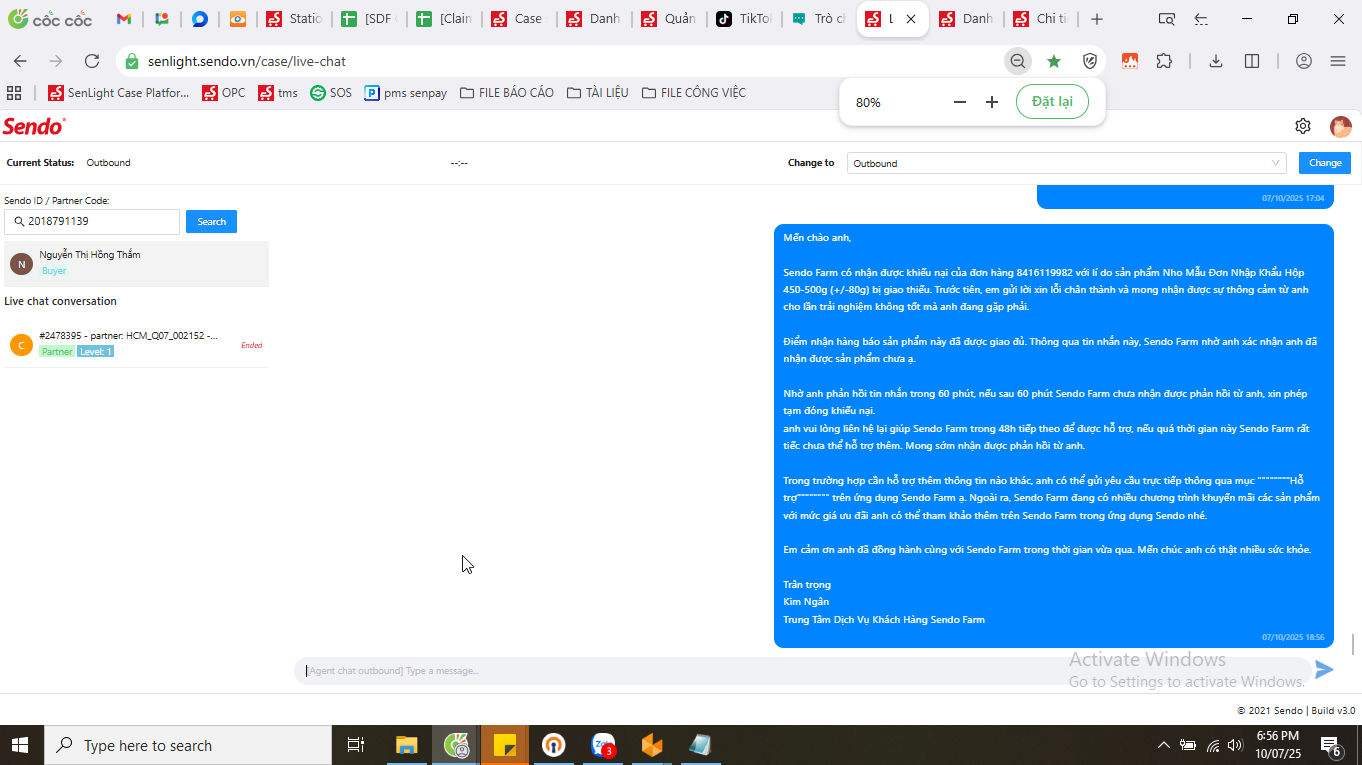1362x765 pixels.
Task: Switch to the [SDF tab
Action: 369,19
